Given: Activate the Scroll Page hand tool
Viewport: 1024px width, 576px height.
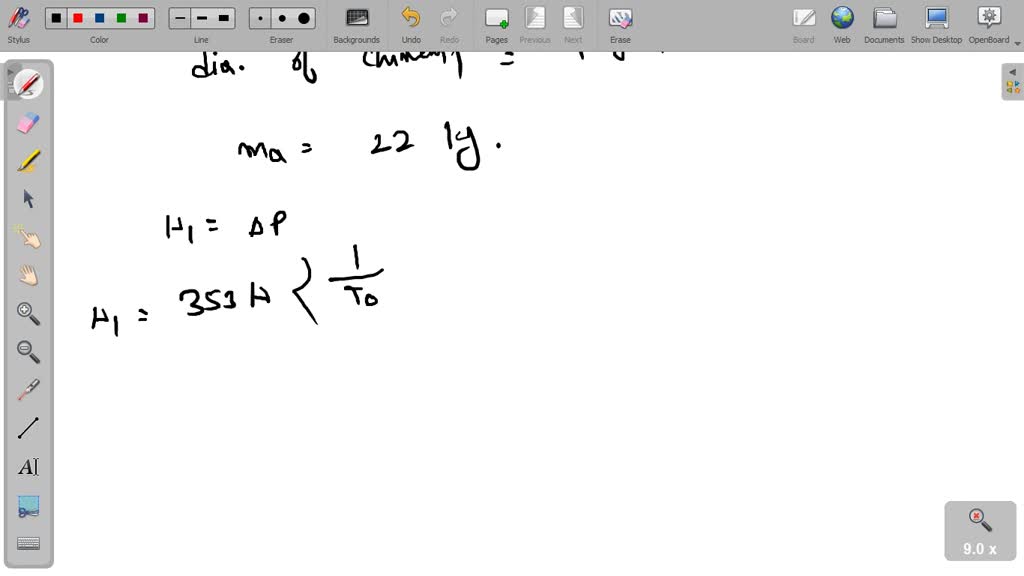Looking at the screenshot, I should click(28, 275).
